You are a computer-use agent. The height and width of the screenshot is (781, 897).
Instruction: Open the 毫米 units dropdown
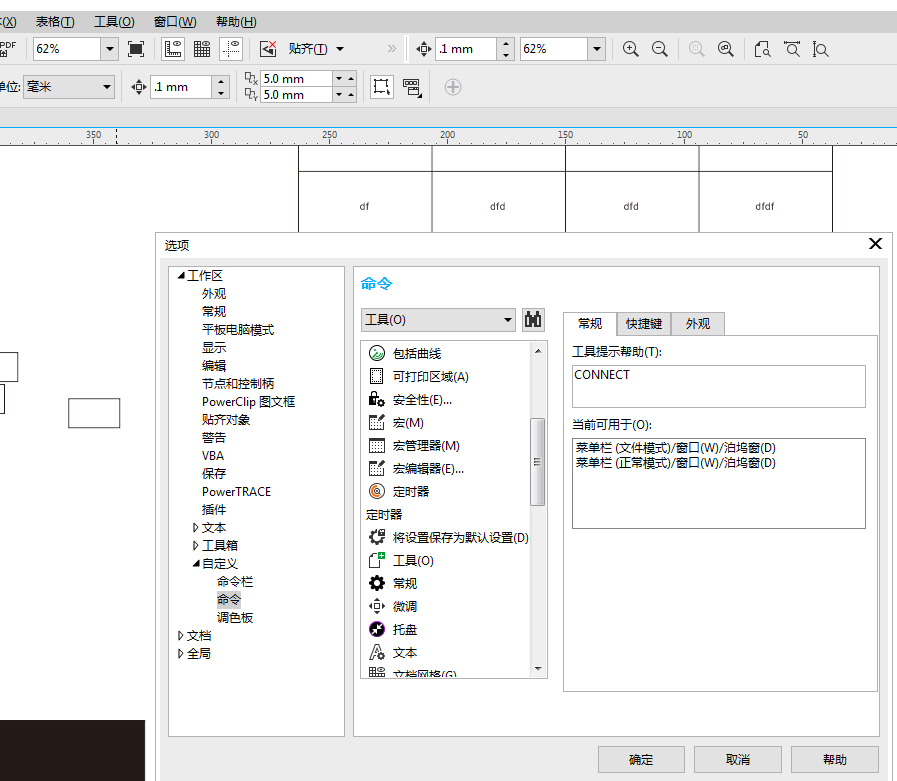pos(106,87)
